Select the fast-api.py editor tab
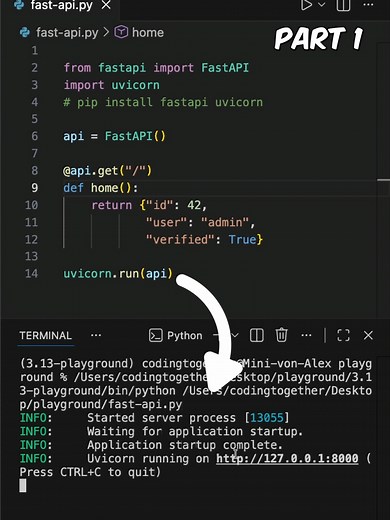Screen dimensions: 390x520 pos(60,5)
